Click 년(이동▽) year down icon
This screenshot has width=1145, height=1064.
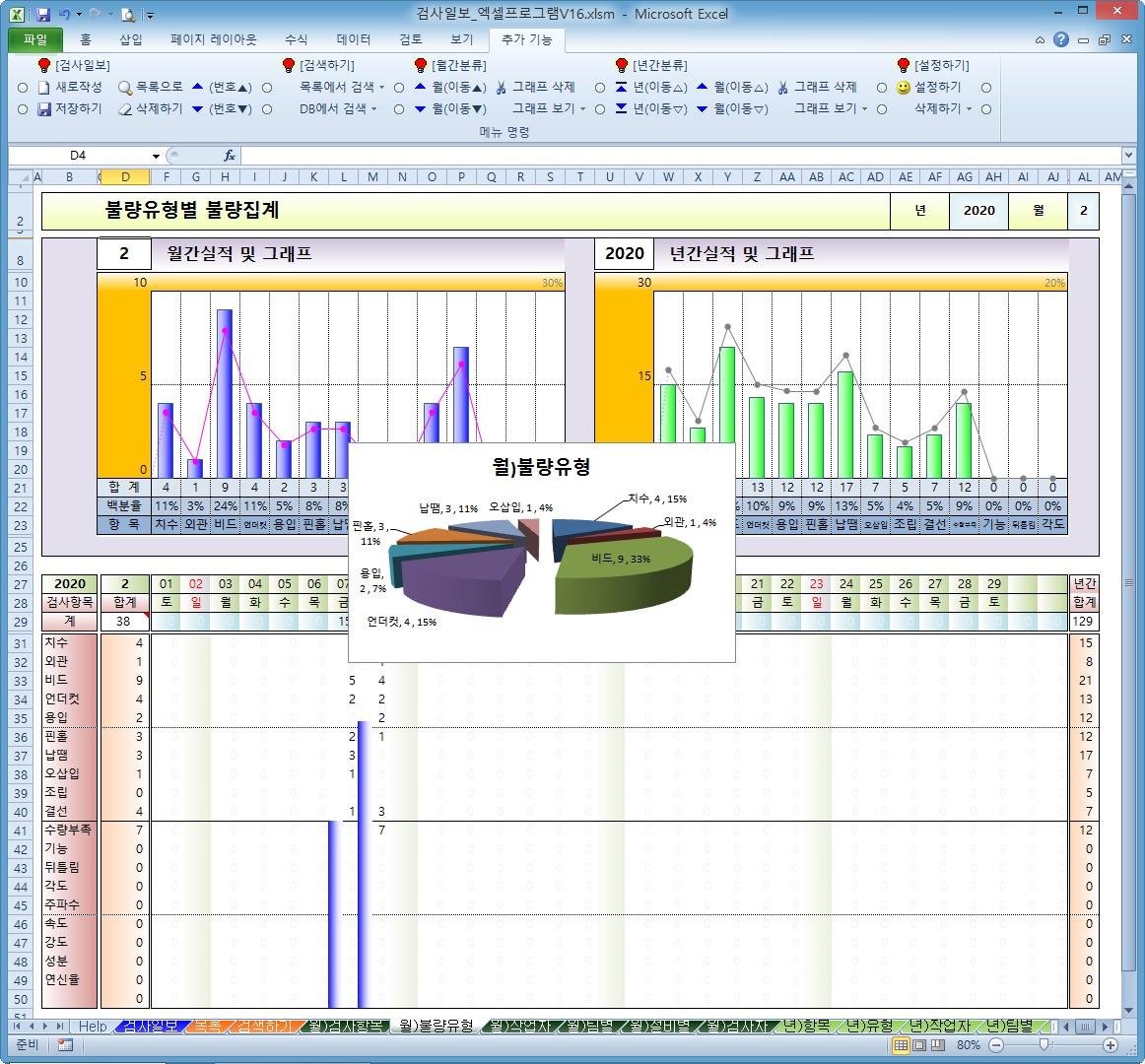click(x=621, y=108)
